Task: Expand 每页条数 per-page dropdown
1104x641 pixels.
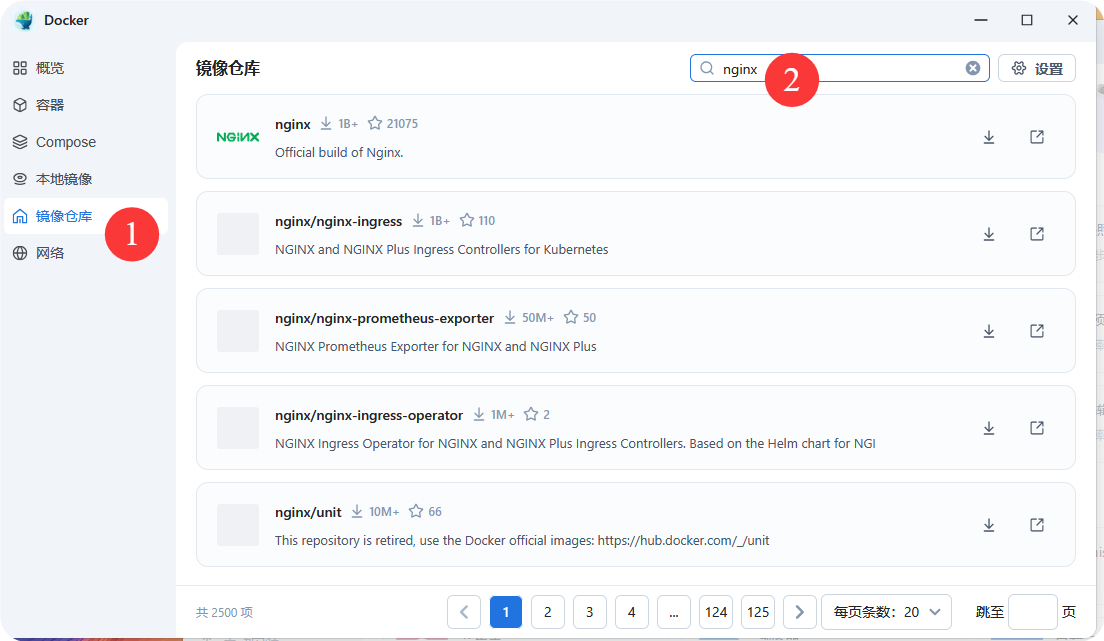Action: coord(886,612)
